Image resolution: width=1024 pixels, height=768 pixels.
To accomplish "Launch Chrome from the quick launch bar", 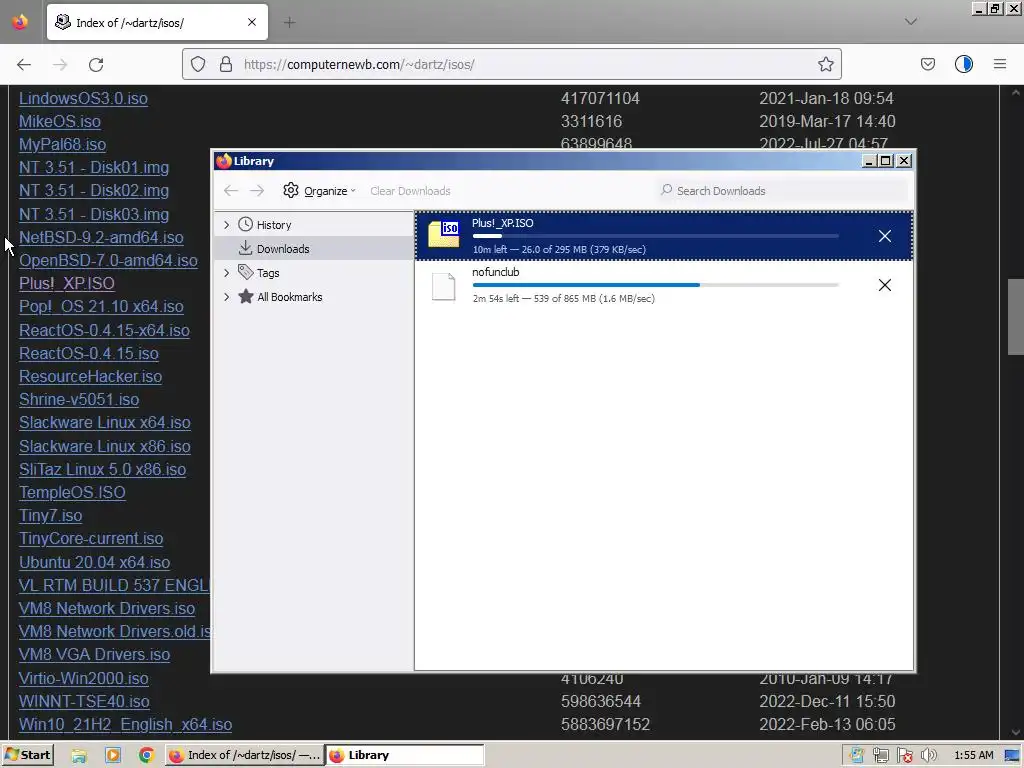I will [x=146, y=756].
